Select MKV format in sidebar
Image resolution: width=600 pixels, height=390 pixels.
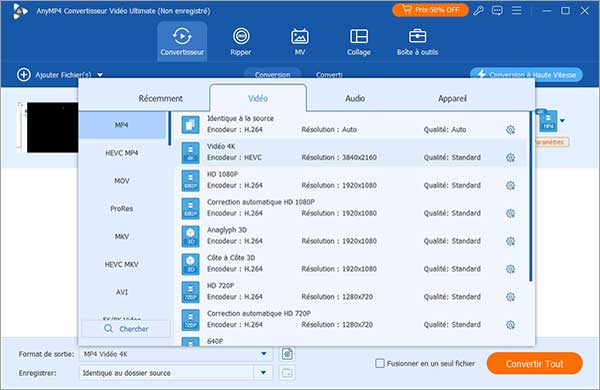coord(122,237)
